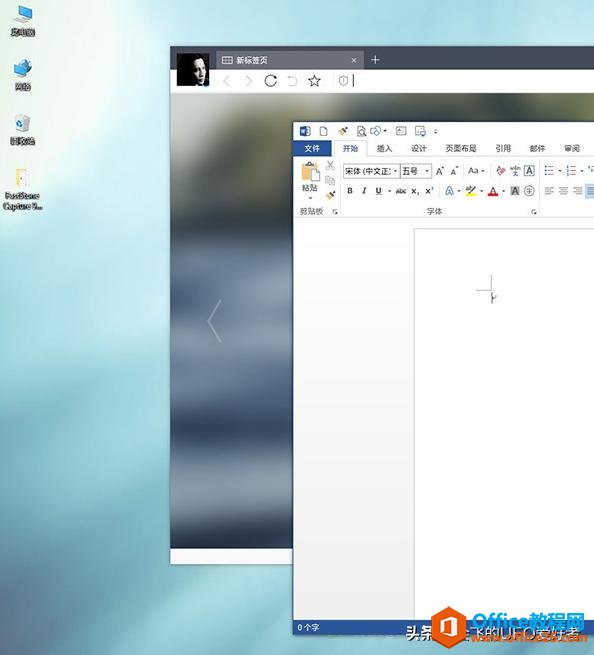
Task: Increase font size with Grow Font icon
Action: pos(440,171)
